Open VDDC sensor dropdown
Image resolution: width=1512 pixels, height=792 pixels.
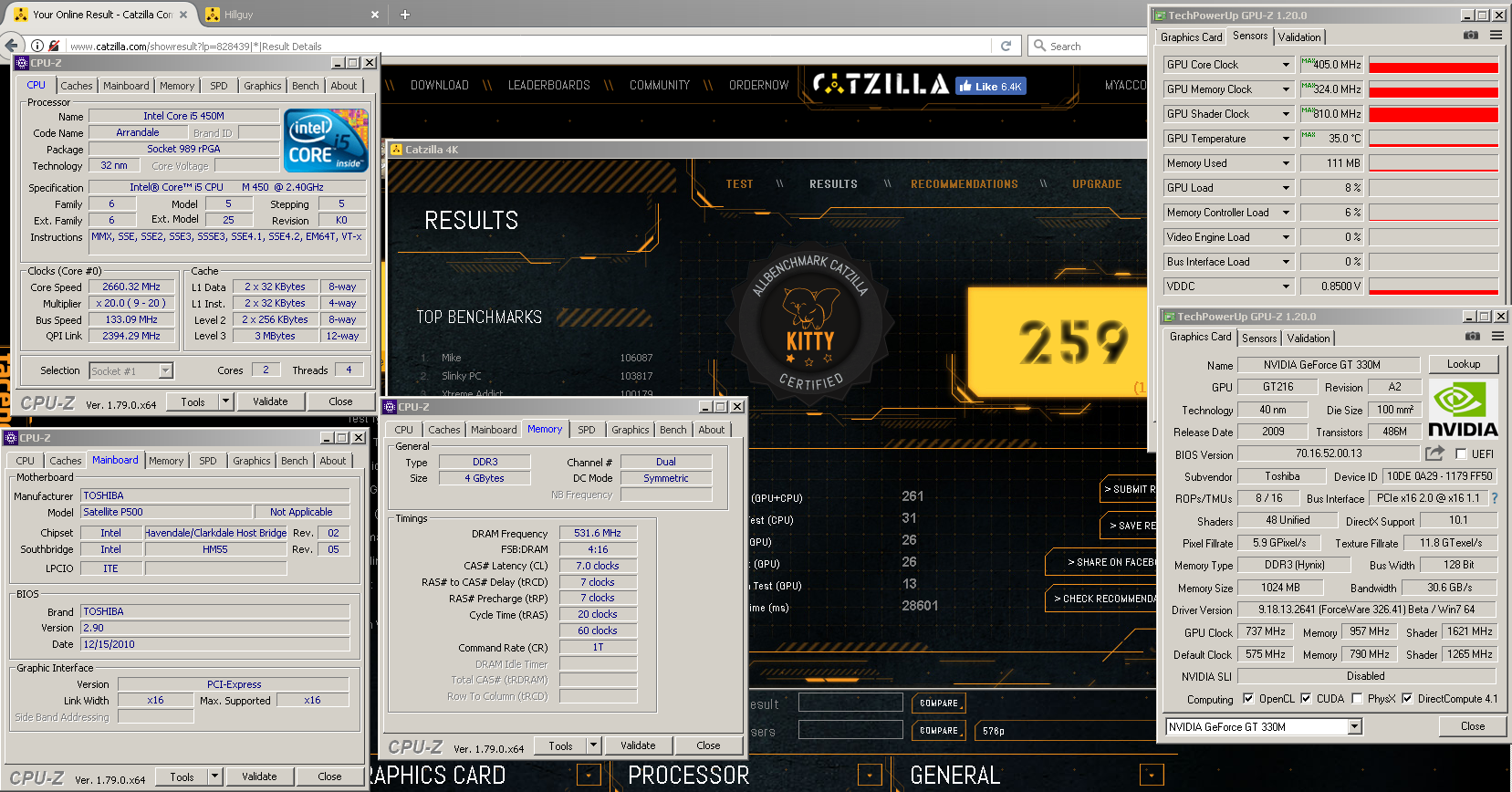tap(1286, 287)
